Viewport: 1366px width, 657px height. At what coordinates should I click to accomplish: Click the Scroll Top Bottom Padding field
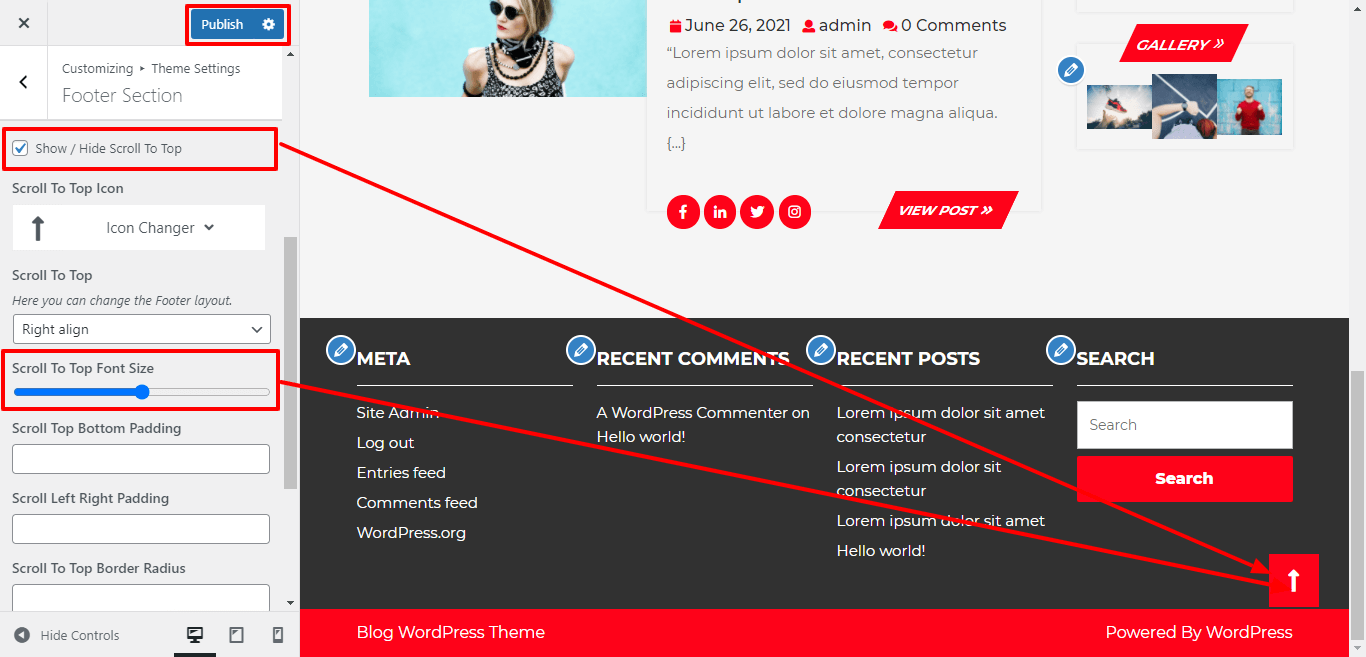(x=140, y=458)
